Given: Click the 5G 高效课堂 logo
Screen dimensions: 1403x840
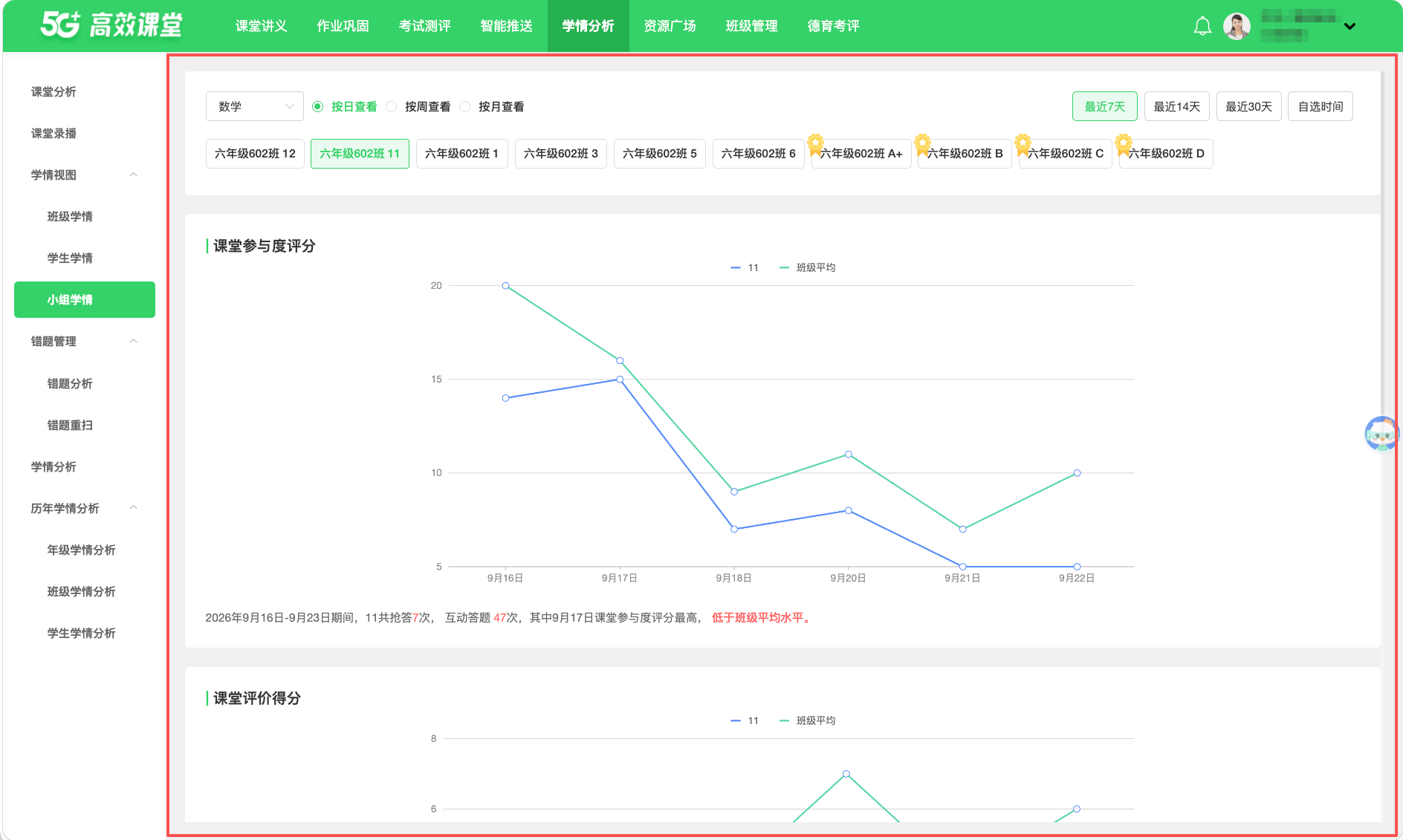Looking at the screenshot, I should [x=111, y=25].
